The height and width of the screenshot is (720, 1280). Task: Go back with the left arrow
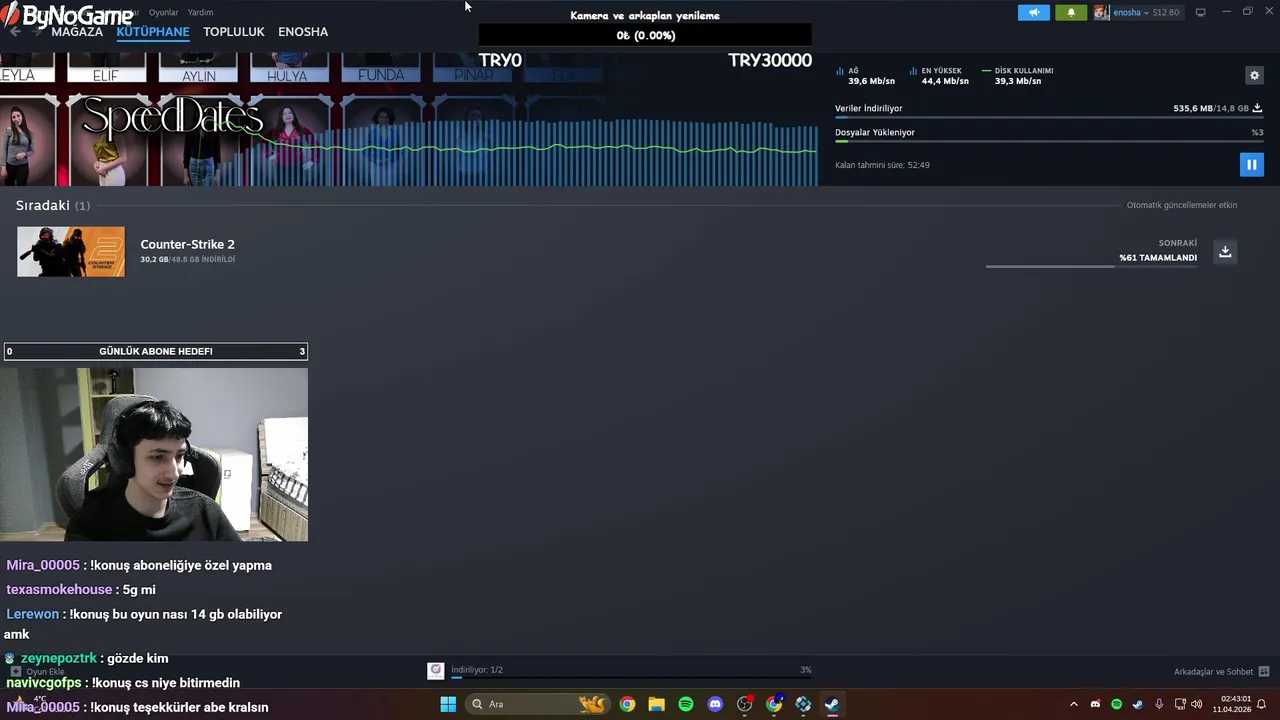14,32
